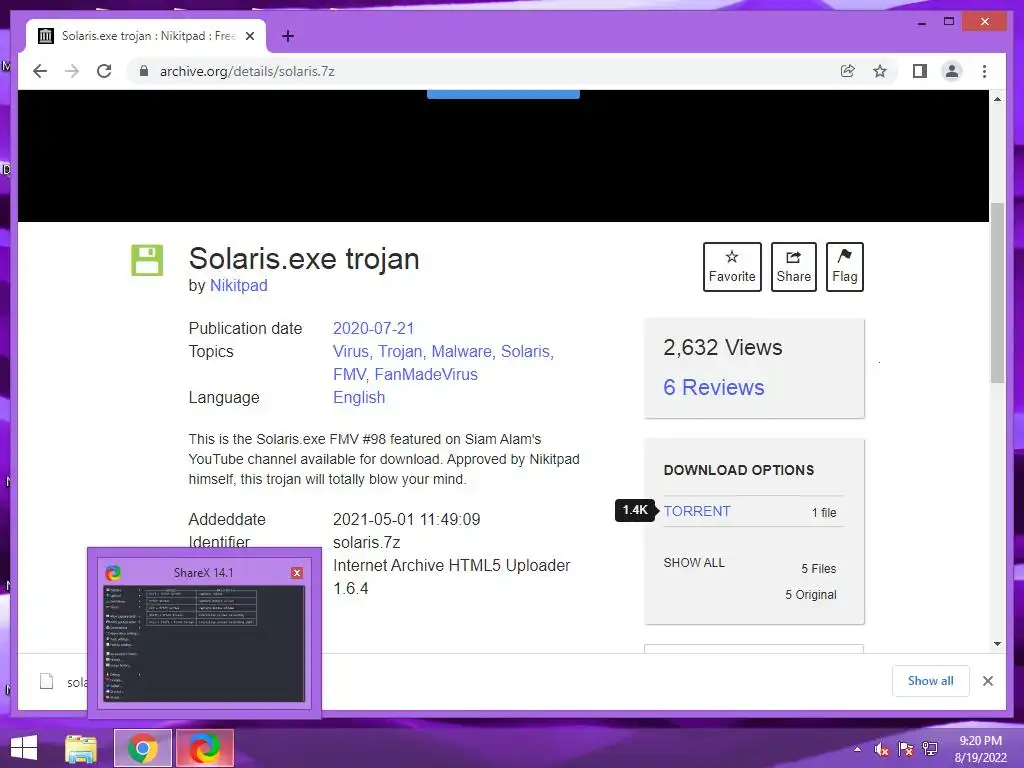Open the Nikitpad author link

(238, 285)
